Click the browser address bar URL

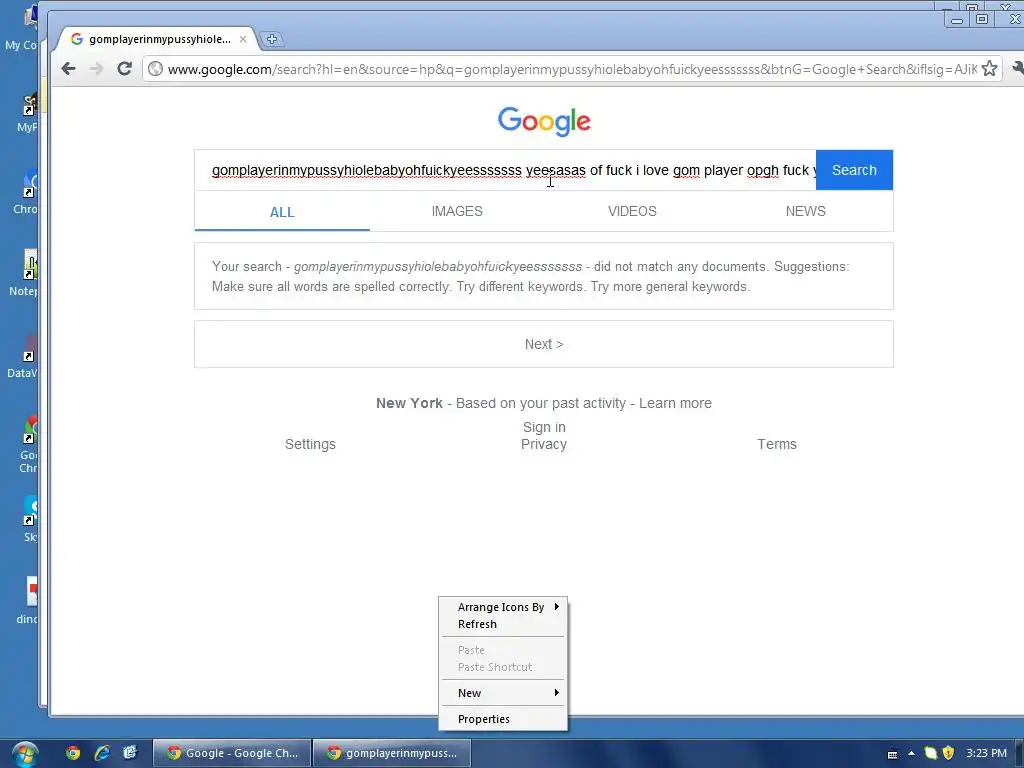(571, 69)
